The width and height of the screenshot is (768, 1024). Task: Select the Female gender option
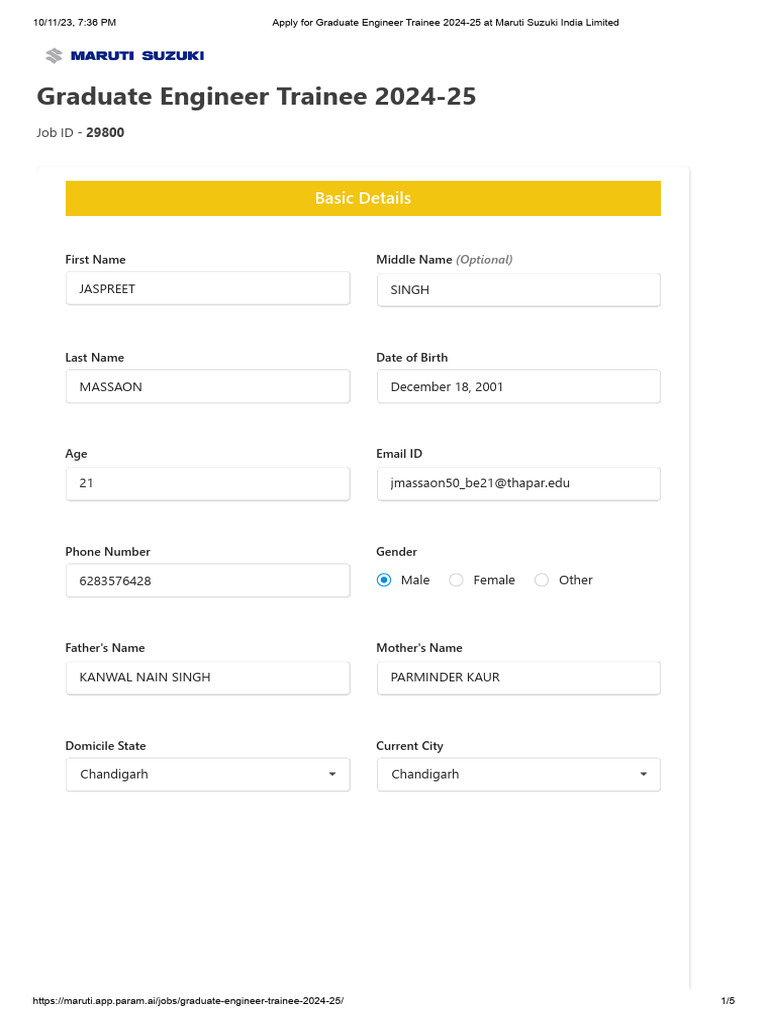coord(456,580)
